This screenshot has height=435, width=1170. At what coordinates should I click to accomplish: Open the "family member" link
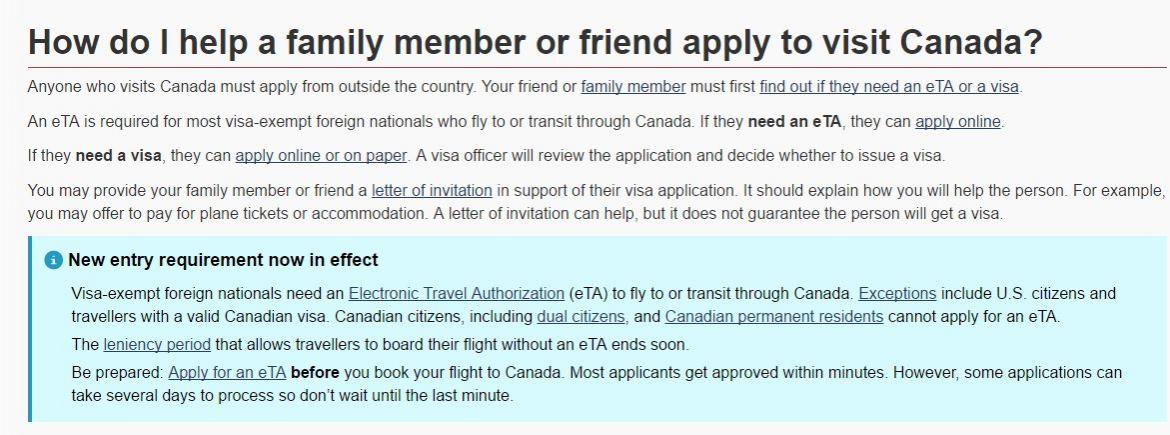pyautogui.click(x=633, y=87)
